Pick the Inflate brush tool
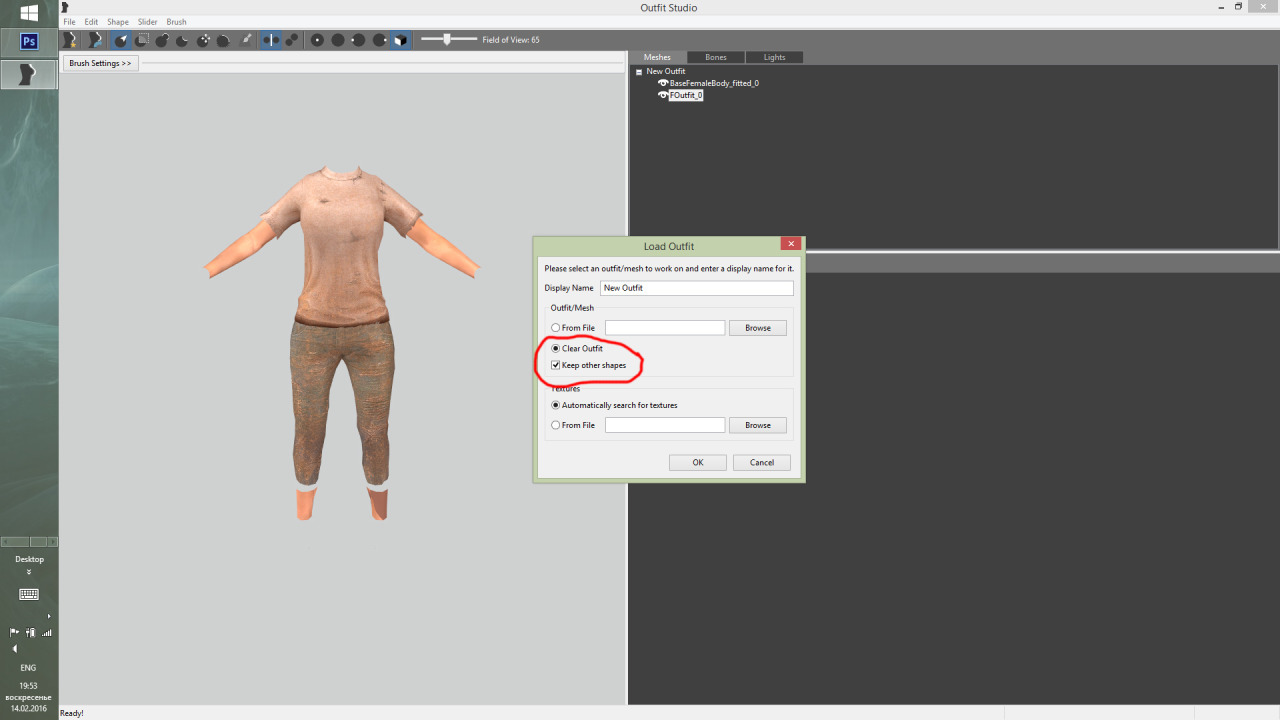The height and width of the screenshot is (720, 1280). pos(162,40)
